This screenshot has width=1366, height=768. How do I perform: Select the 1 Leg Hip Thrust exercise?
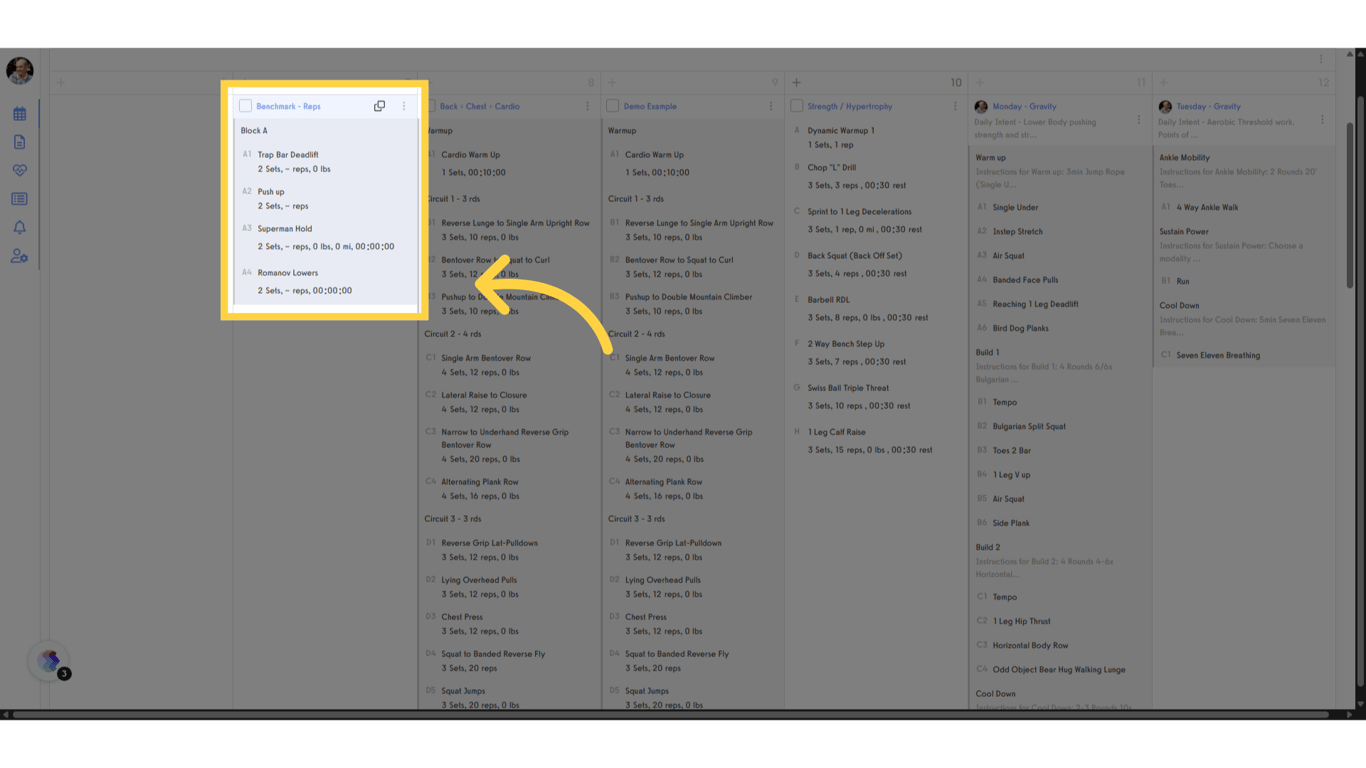[x=1022, y=621]
